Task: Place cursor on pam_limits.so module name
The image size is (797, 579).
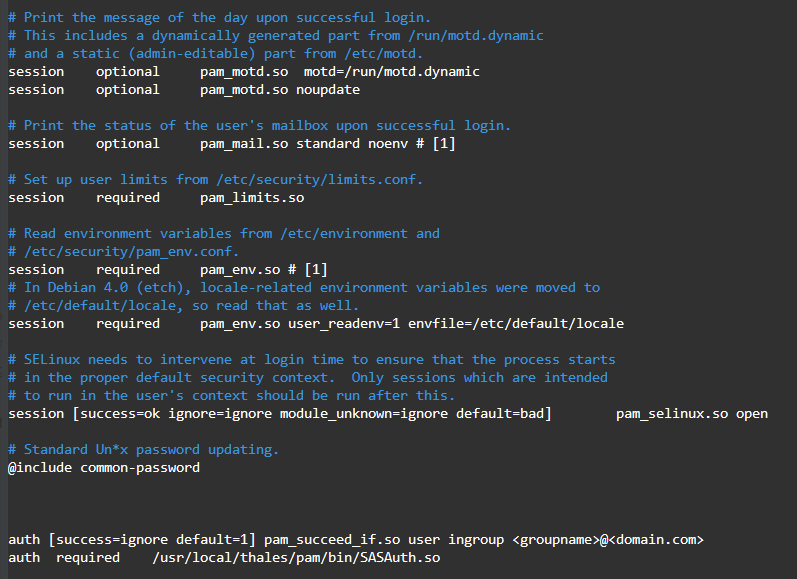Action: pos(251,197)
